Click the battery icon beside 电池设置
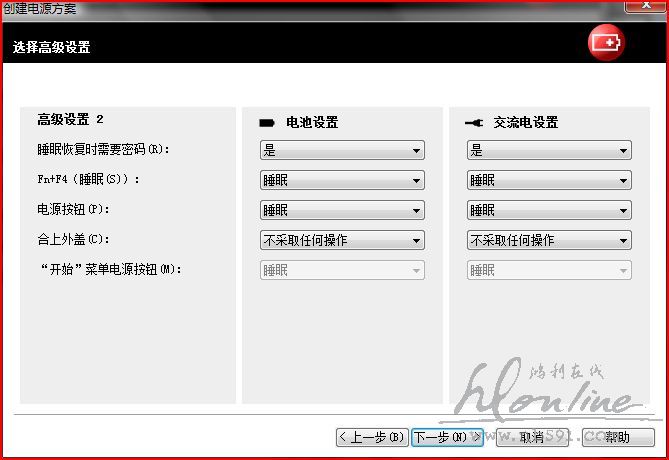 coord(267,123)
